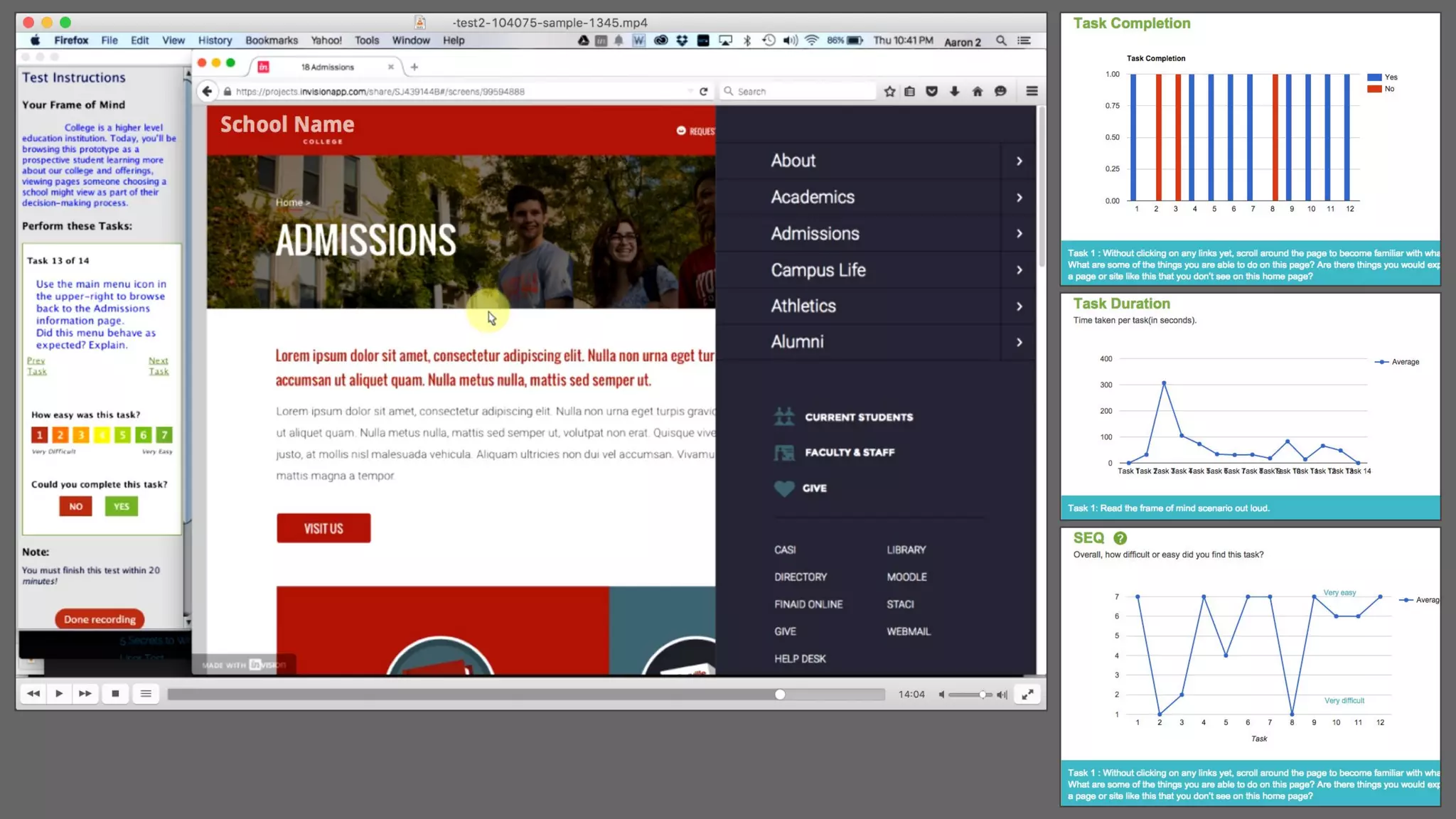The height and width of the screenshot is (819, 1456).
Task: Click the player's stop button
Action: pyautogui.click(x=115, y=693)
